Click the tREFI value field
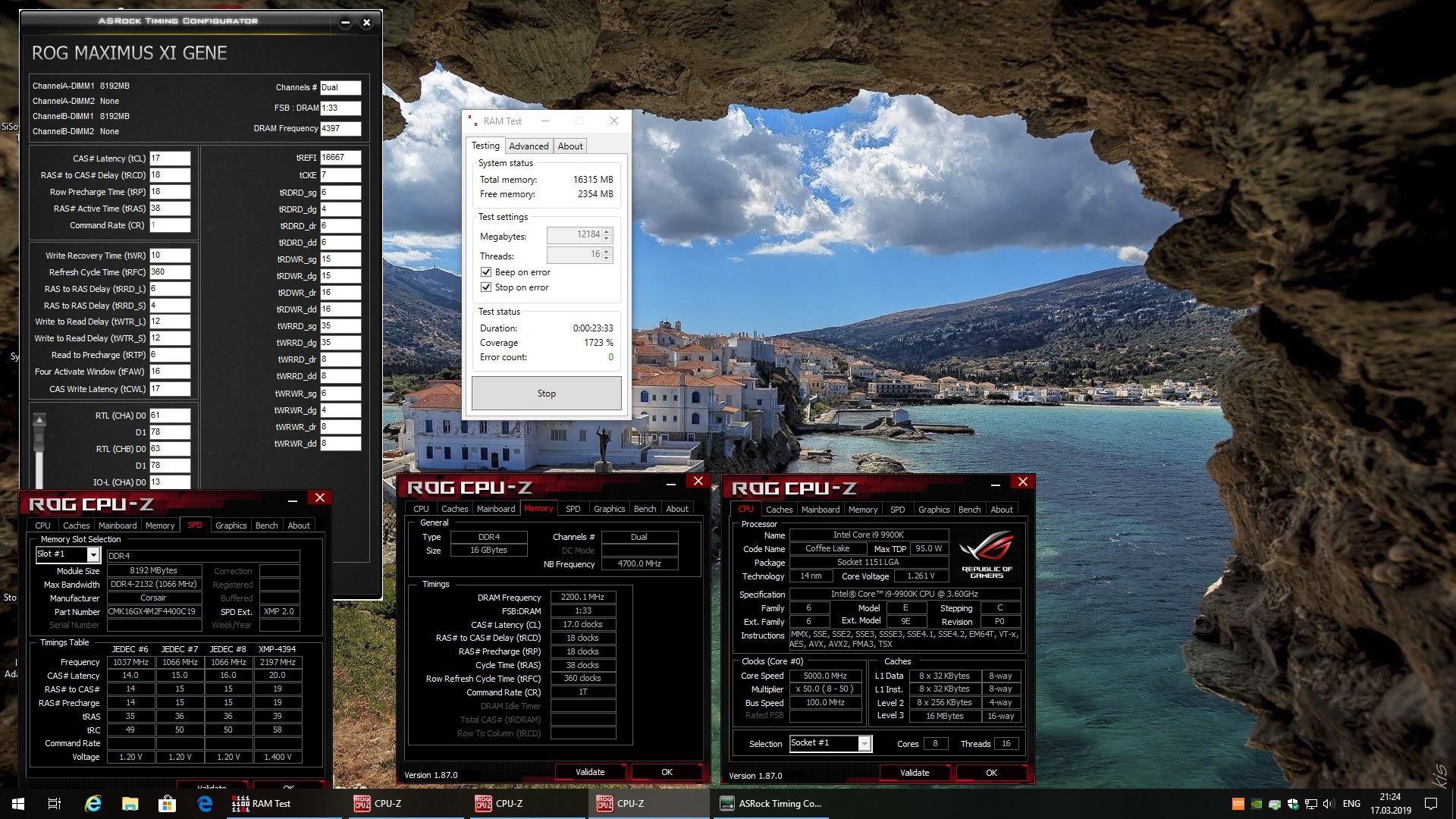Viewport: 1456px width, 819px height. pos(340,158)
